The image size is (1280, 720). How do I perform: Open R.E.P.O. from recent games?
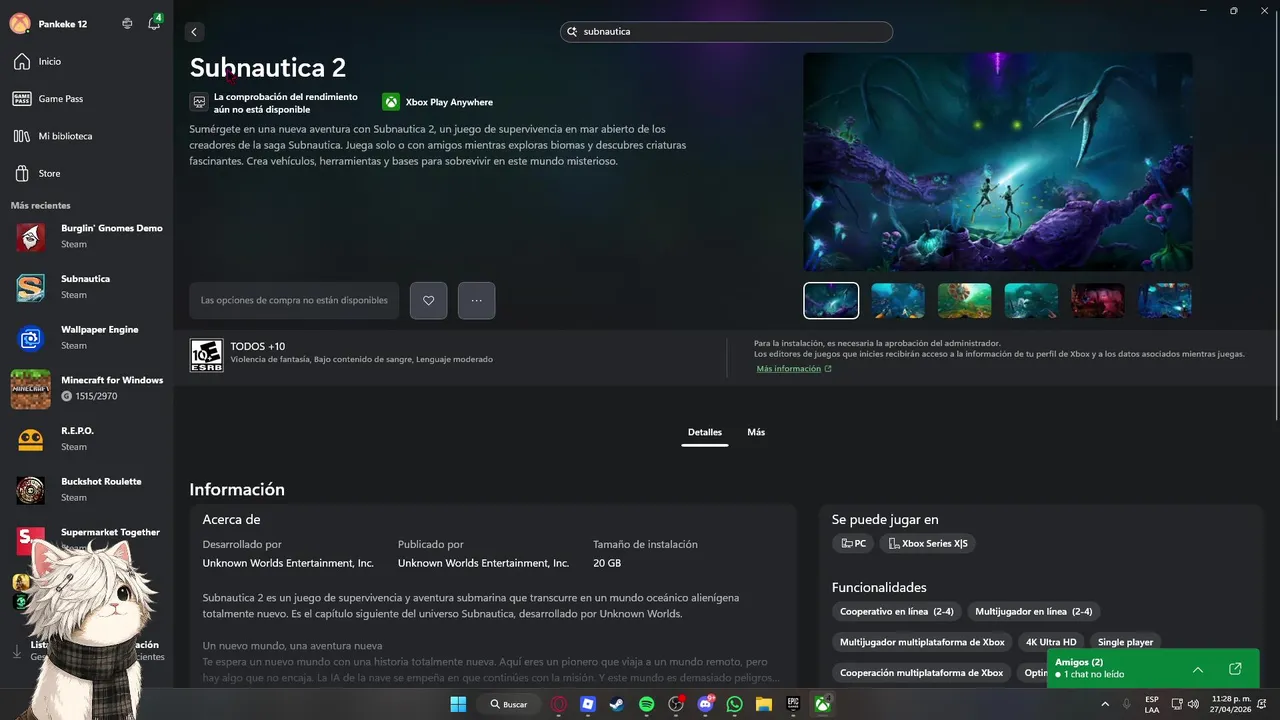pyautogui.click(x=87, y=439)
